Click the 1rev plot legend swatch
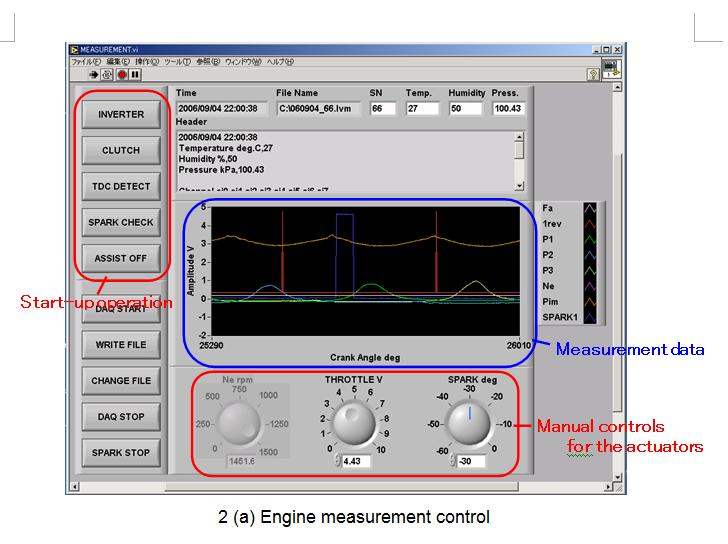Screen dimensions: 728x544 tap(590, 224)
